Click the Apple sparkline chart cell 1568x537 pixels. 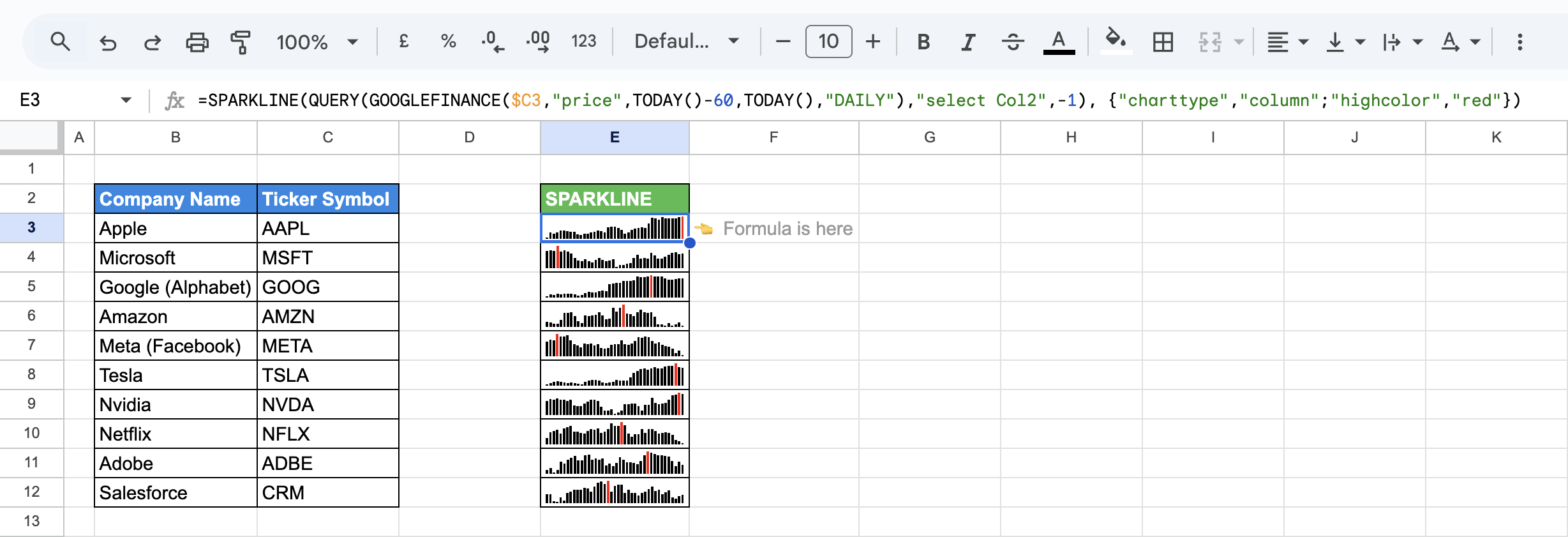pyautogui.click(x=615, y=228)
